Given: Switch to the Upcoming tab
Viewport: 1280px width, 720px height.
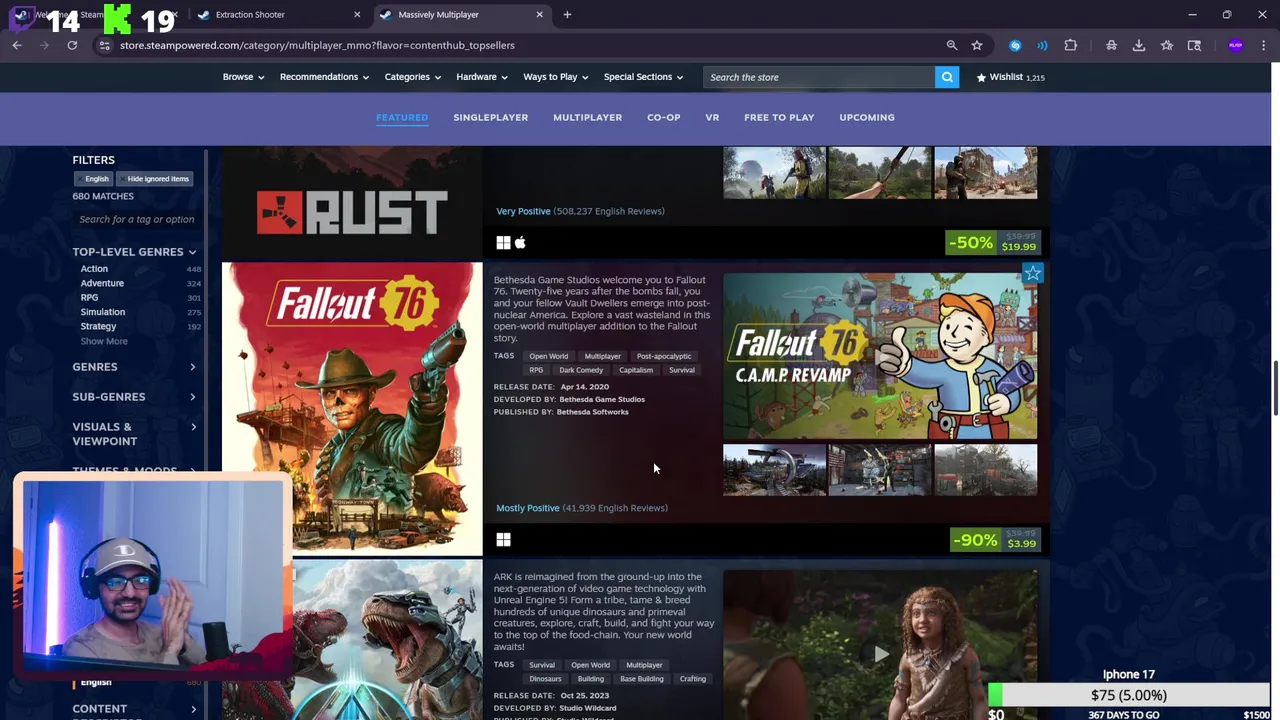Looking at the screenshot, I should coord(867,117).
